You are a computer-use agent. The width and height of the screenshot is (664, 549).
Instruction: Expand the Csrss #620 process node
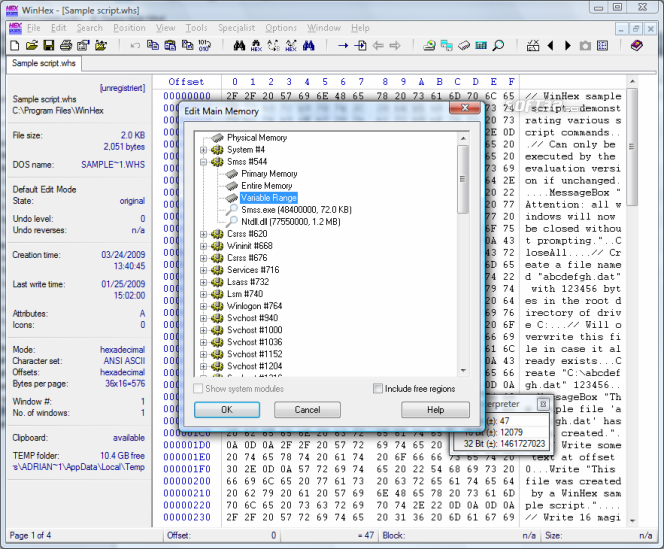(204, 234)
